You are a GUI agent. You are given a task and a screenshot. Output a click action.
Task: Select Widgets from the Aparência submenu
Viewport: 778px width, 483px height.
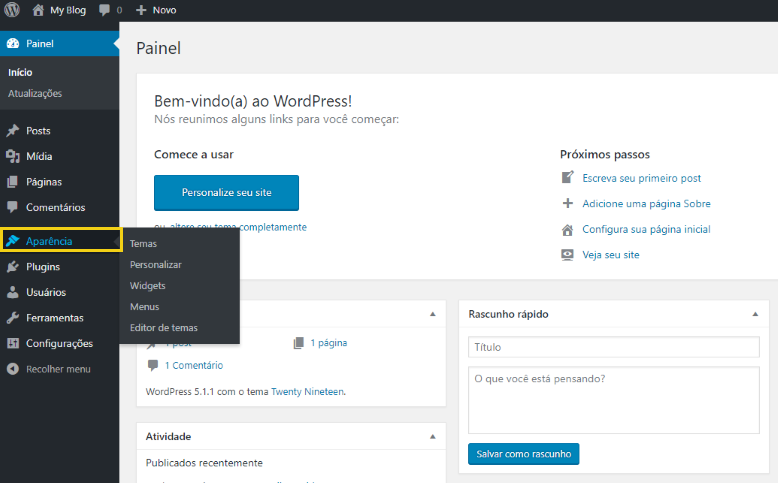point(148,286)
